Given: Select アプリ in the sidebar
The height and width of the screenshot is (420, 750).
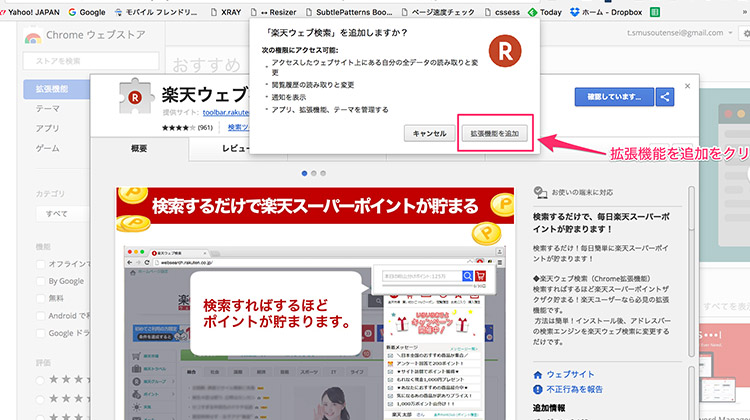Looking at the screenshot, I should coord(47,128).
